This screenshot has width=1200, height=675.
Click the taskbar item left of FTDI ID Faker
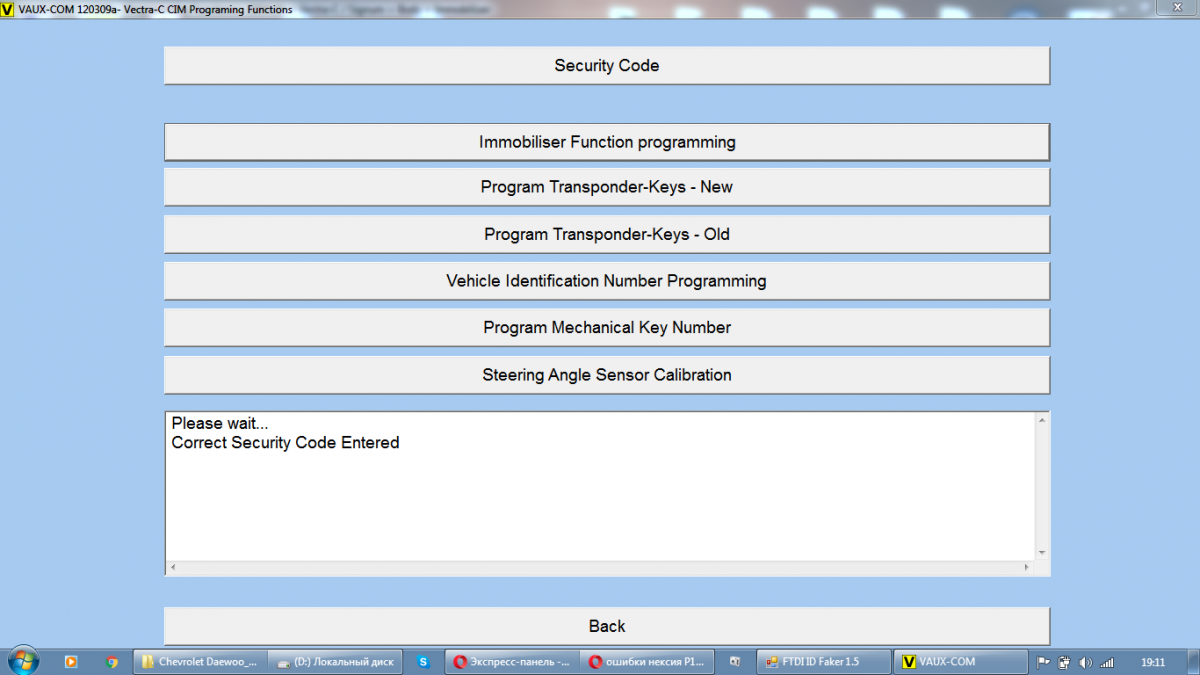[735, 662]
